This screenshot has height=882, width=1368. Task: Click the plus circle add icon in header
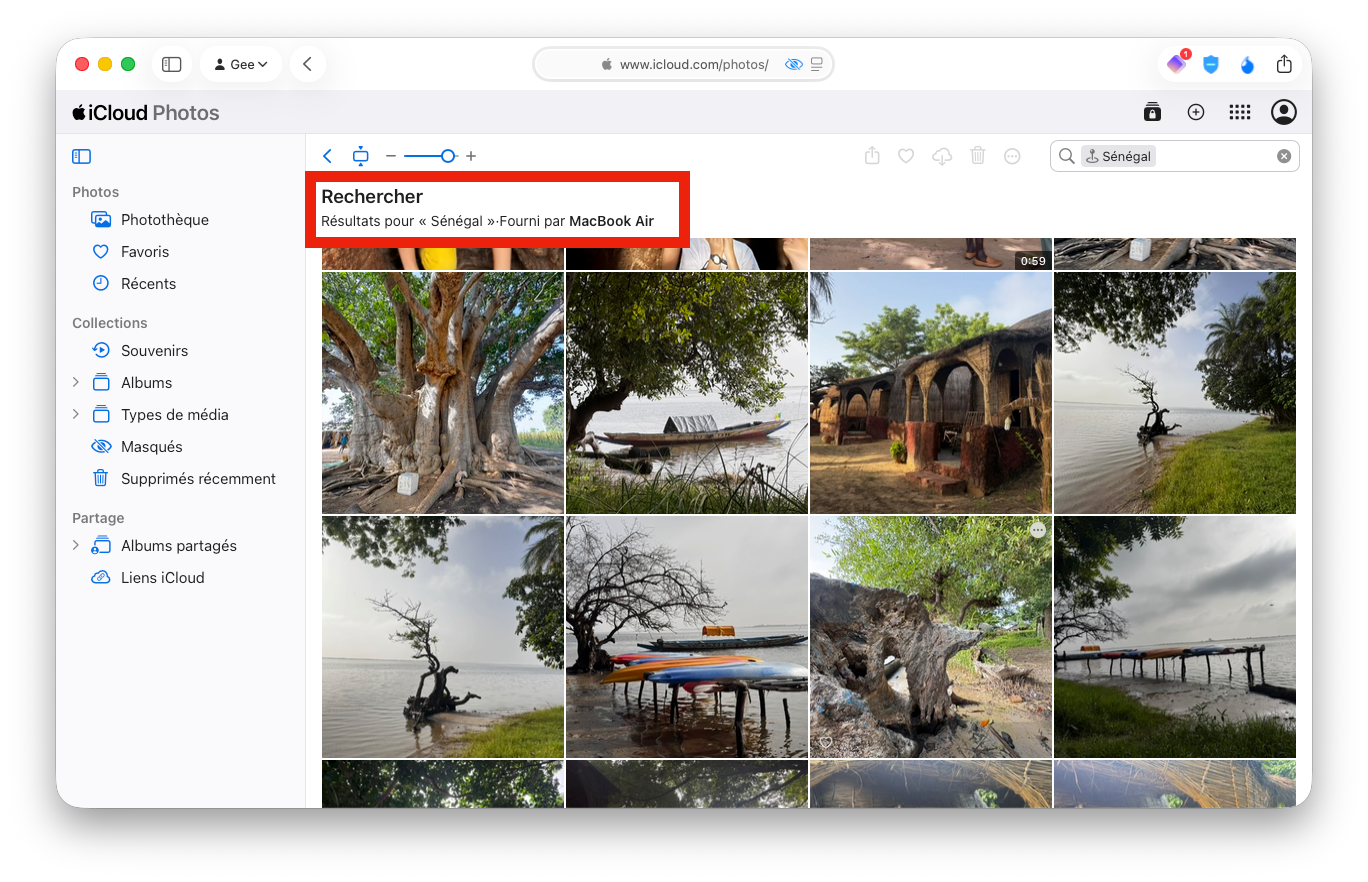tap(1196, 113)
